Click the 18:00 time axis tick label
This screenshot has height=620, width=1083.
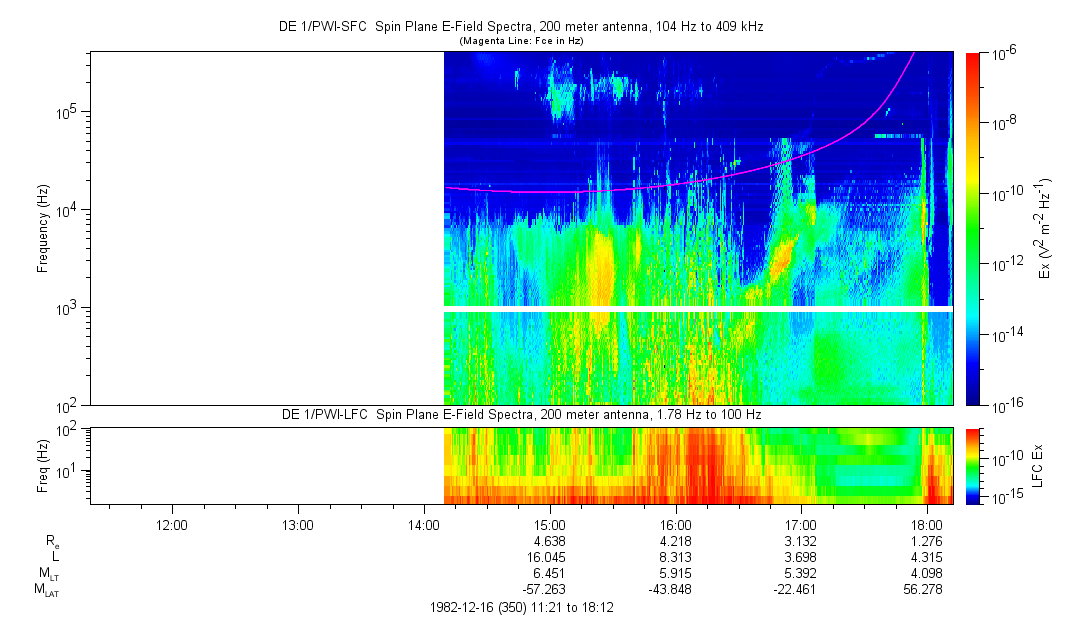point(928,523)
